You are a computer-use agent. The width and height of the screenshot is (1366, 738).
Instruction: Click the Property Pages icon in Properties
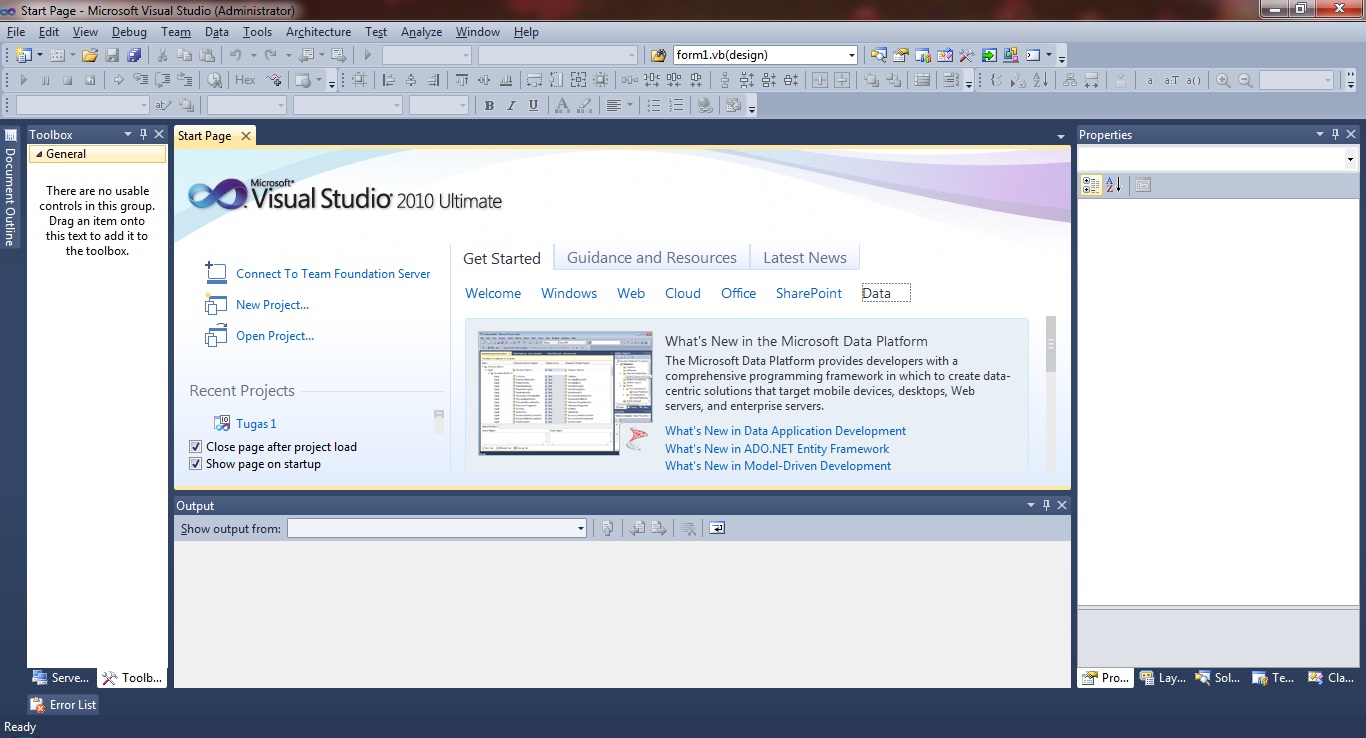[1144, 185]
